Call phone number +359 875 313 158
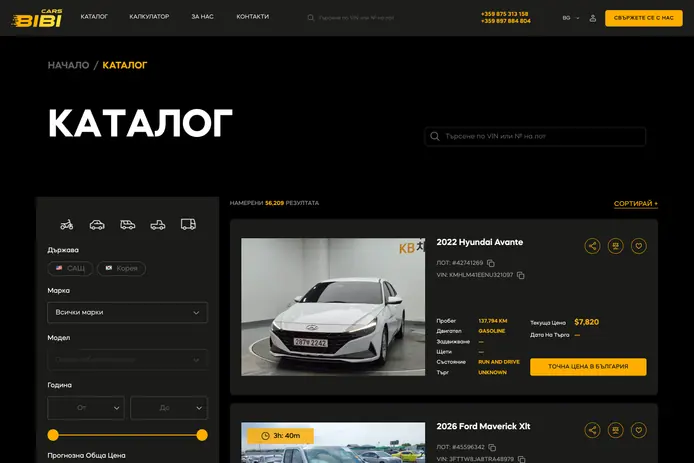 click(505, 14)
